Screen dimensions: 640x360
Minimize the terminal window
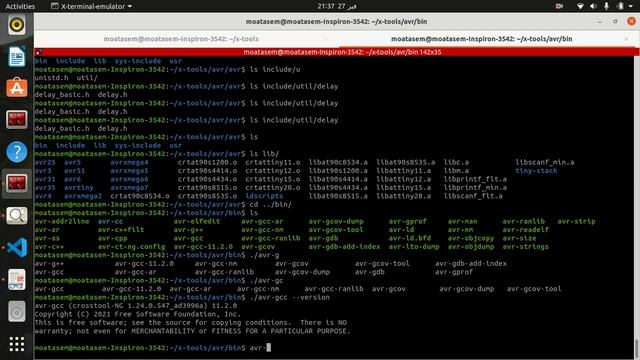(x=600, y=22)
